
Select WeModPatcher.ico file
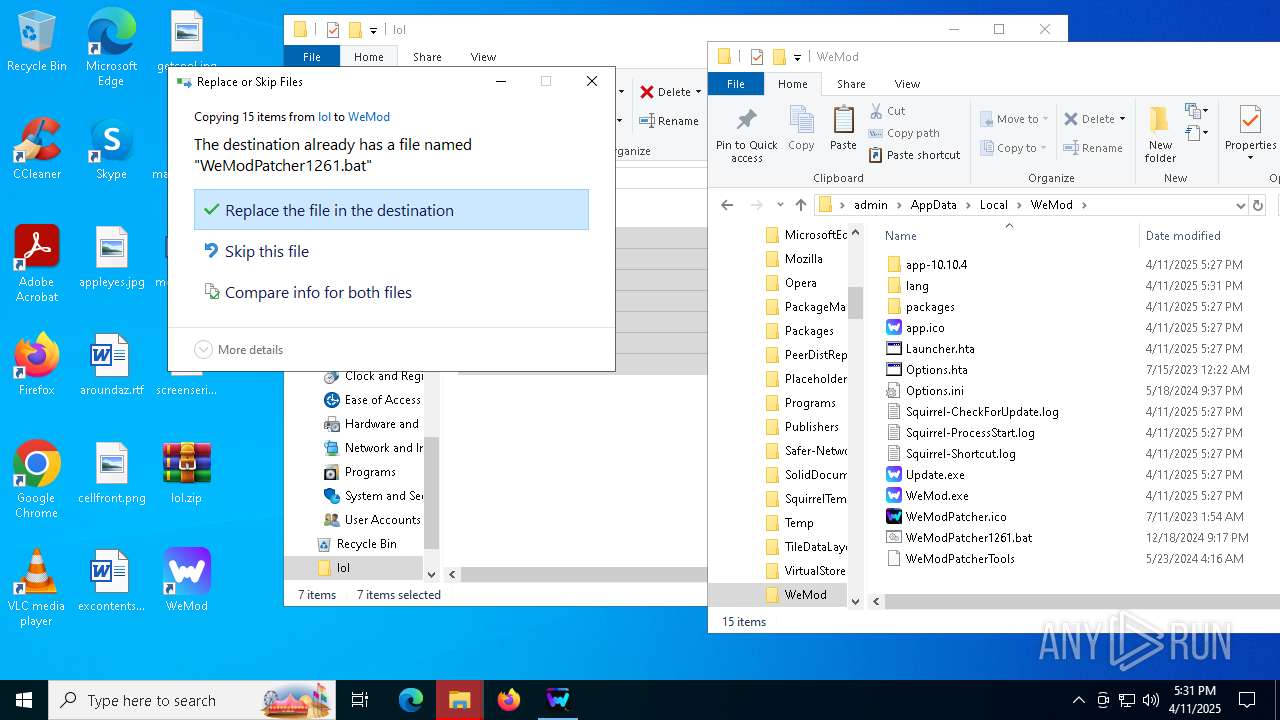[956, 517]
